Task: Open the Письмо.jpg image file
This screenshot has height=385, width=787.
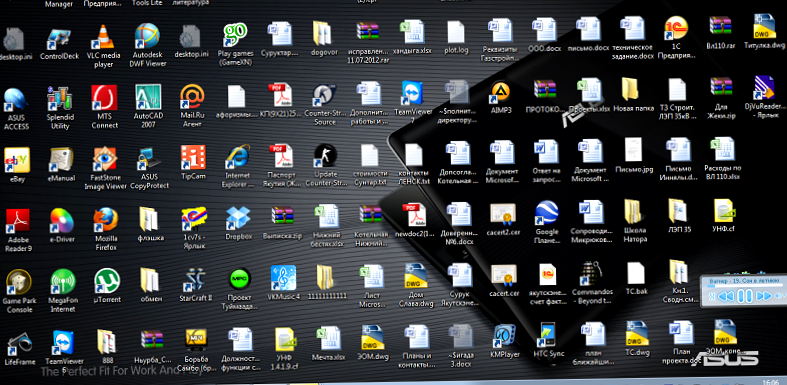Action: [634, 155]
